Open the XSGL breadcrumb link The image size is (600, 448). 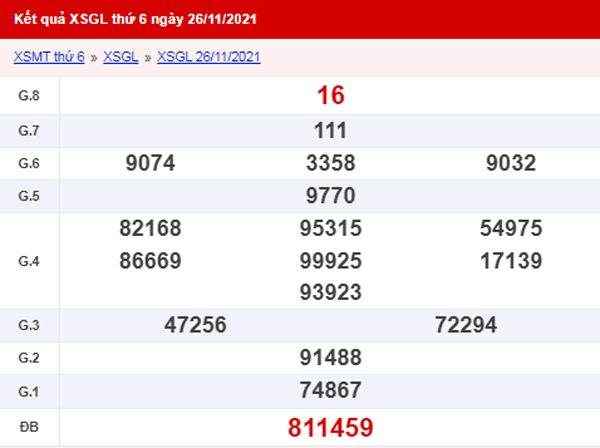(121, 57)
